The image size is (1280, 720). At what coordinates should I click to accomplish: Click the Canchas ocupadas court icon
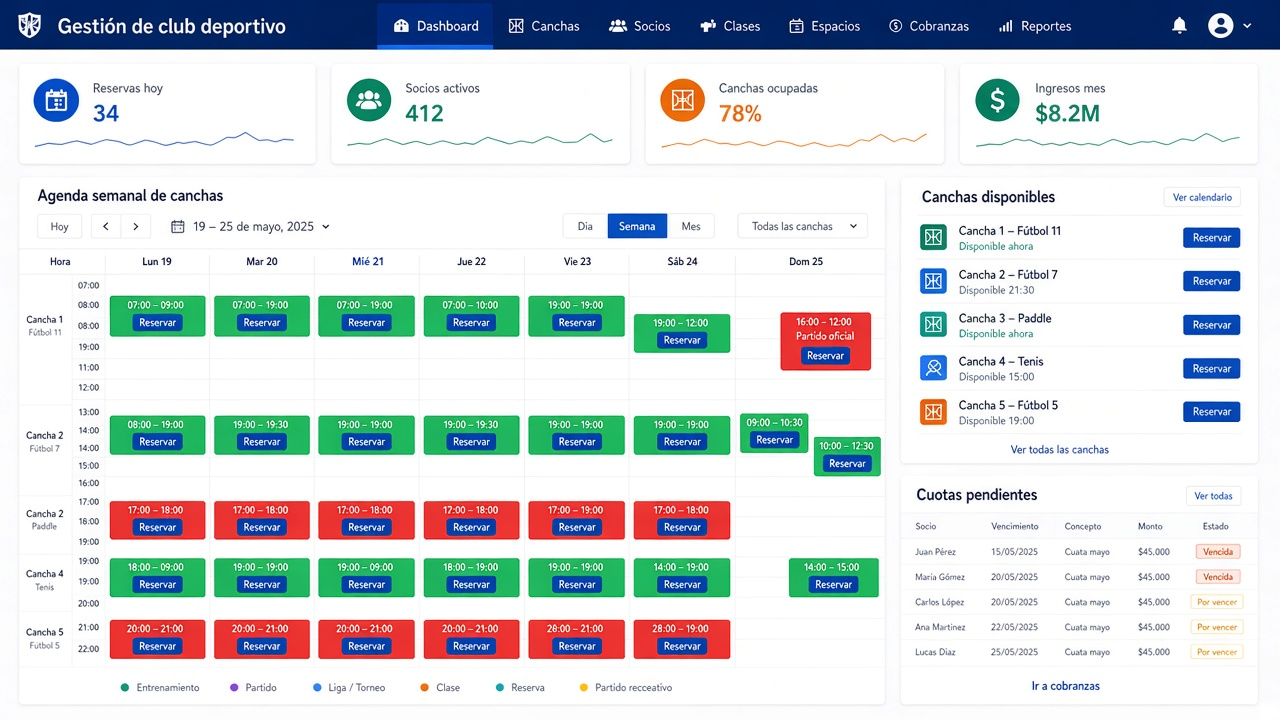click(683, 101)
